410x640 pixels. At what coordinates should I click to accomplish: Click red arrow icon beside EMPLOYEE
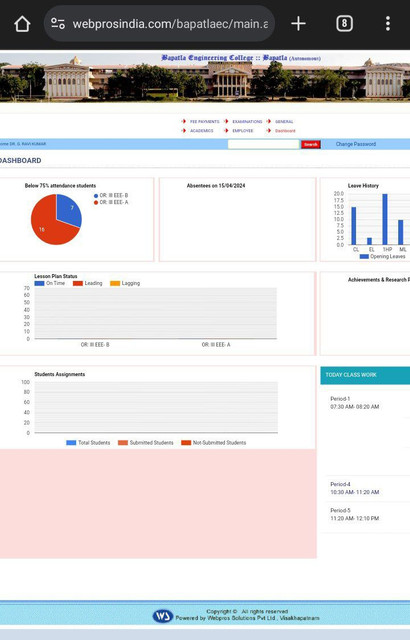point(226,130)
